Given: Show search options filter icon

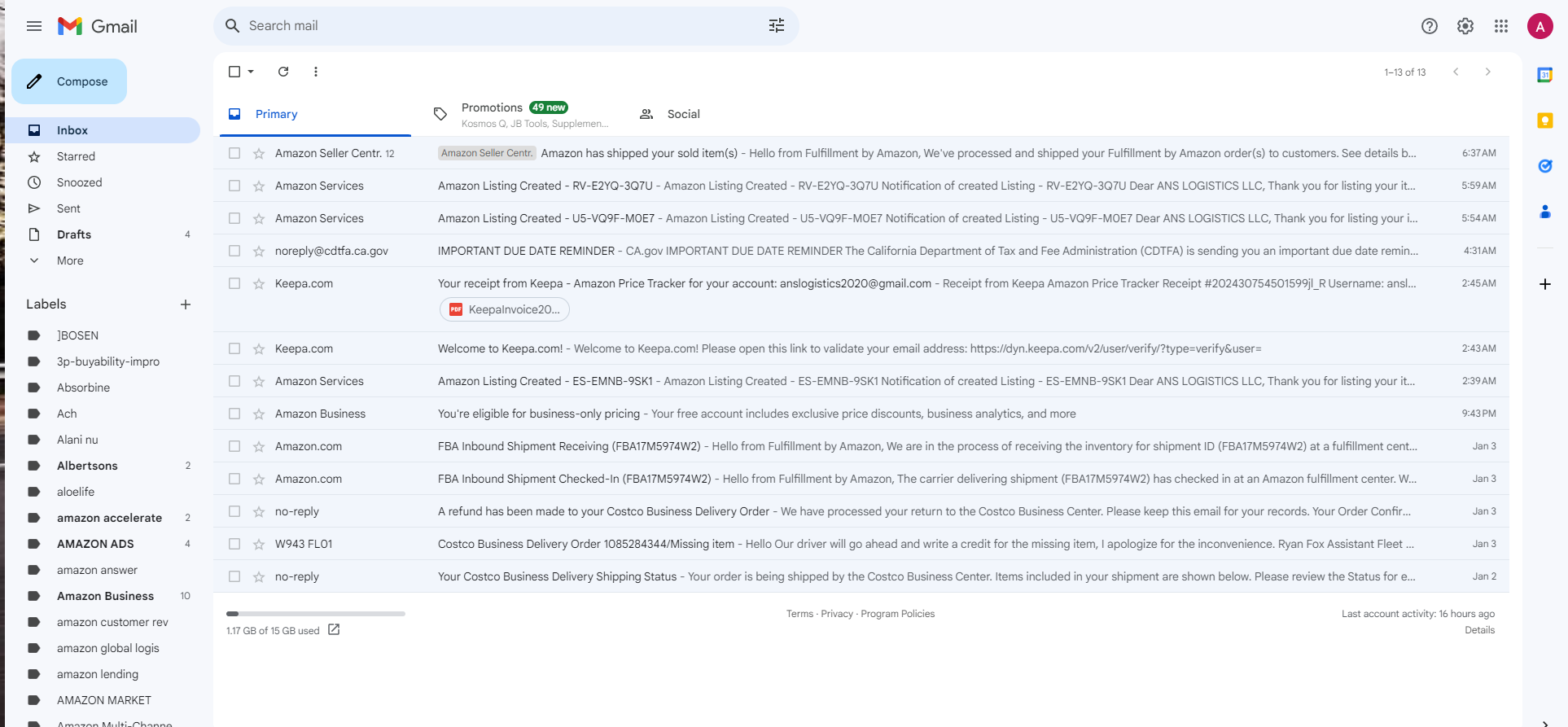Looking at the screenshot, I should [x=777, y=26].
